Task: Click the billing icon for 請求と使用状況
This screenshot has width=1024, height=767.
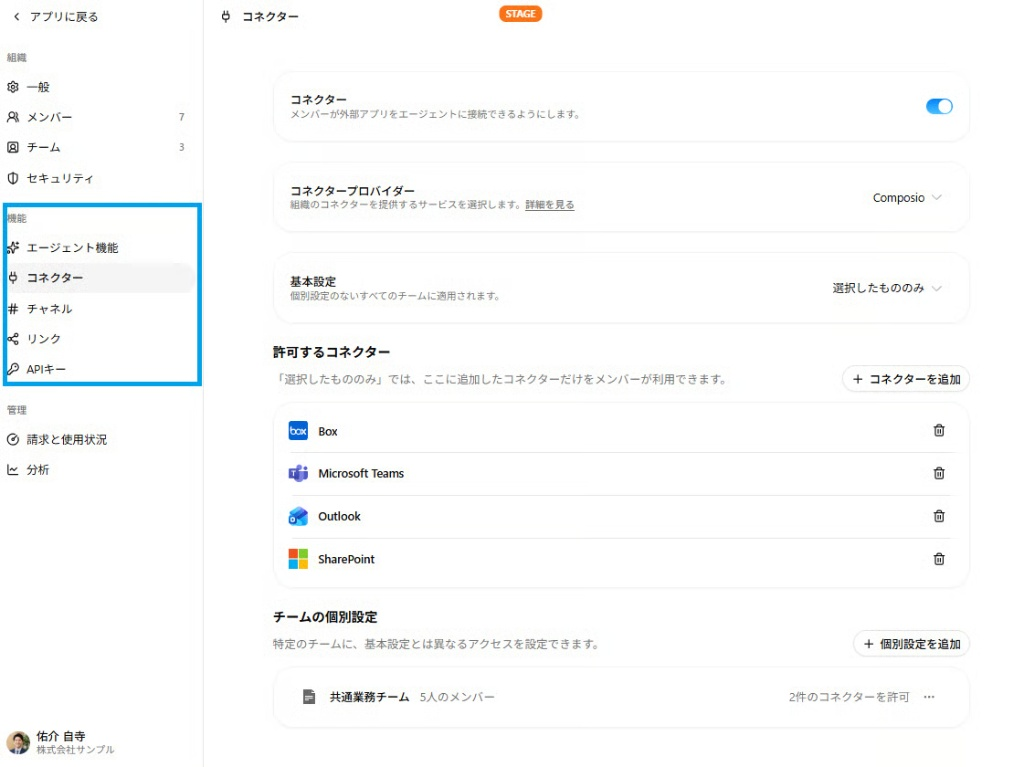Action: (x=12, y=440)
